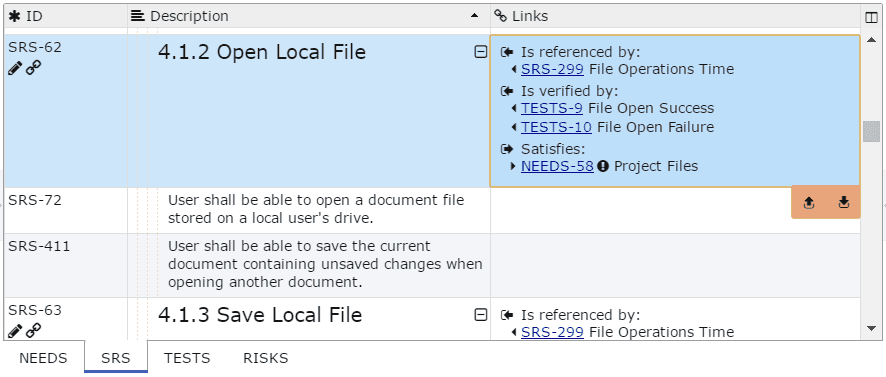Click the triangle marker before NEEDS-58

click(x=514, y=166)
